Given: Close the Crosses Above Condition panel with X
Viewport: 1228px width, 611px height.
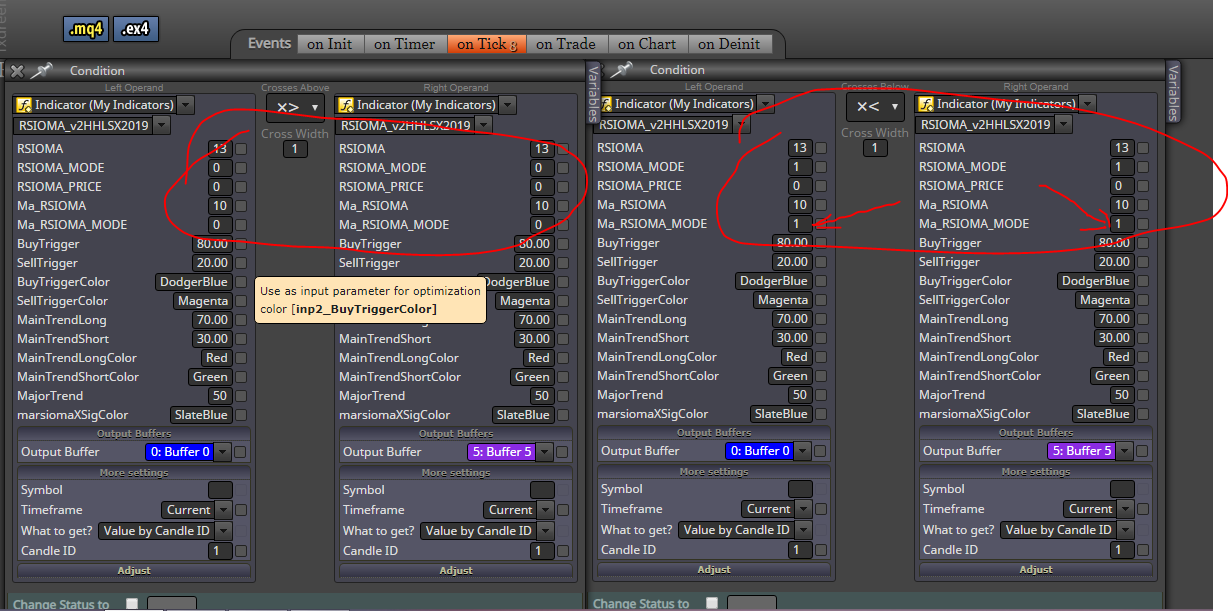Looking at the screenshot, I should pos(17,71).
